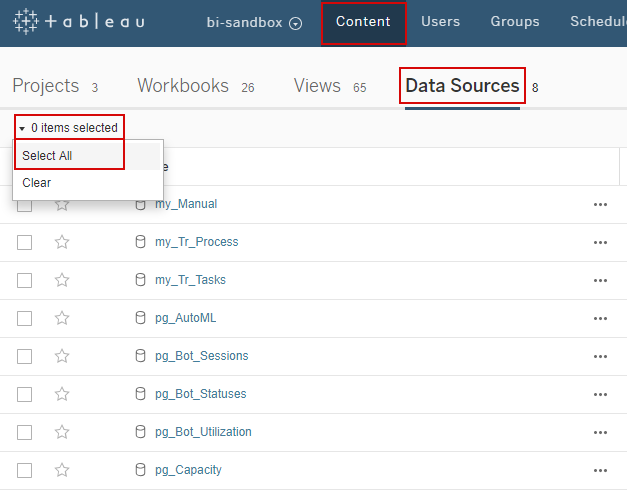Viewport: 627px width, 498px height.
Task: Open the bi-sandbox site dropdown
Action: 254,23
